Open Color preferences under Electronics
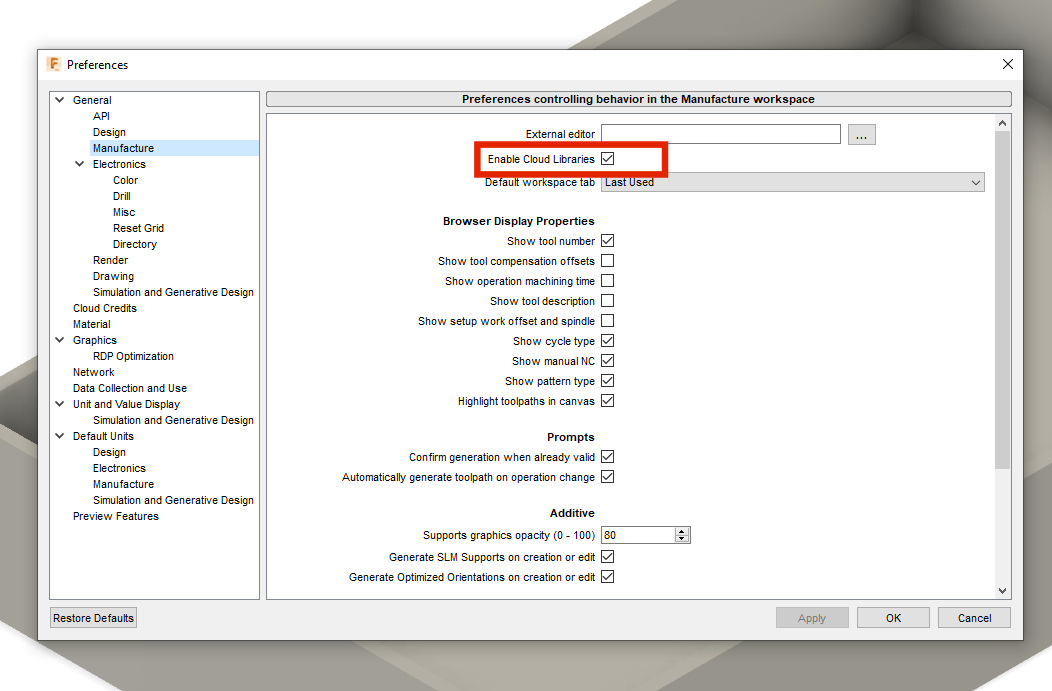The width and height of the screenshot is (1052, 691). (125, 180)
